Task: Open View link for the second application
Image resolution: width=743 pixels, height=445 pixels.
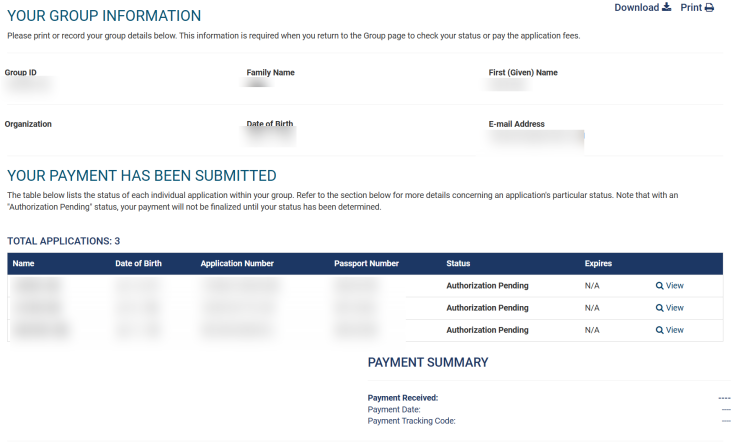Action: coord(675,308)
